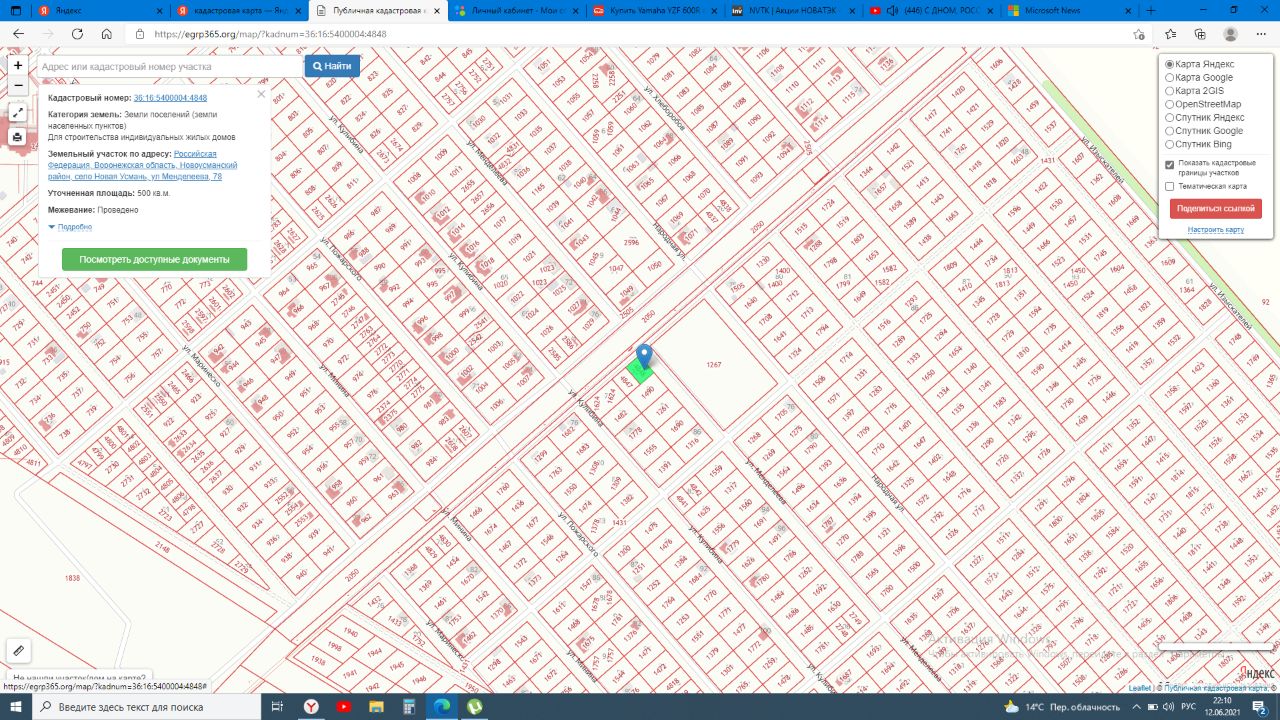The width and height of the screenshot is (1280, 720).
Task: Launch Yandex Browser from taskbar
Action: pyautogui.click(x=311, y=706)
